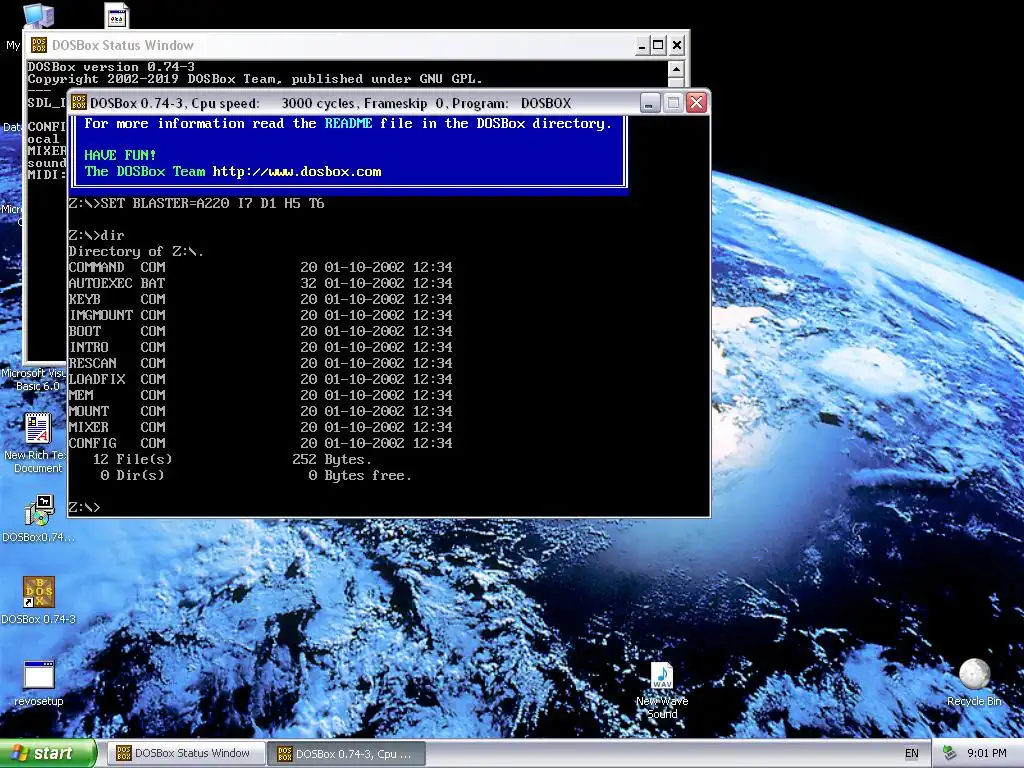Click the DOSBox Status Window title bar icon

coord(39,45)
